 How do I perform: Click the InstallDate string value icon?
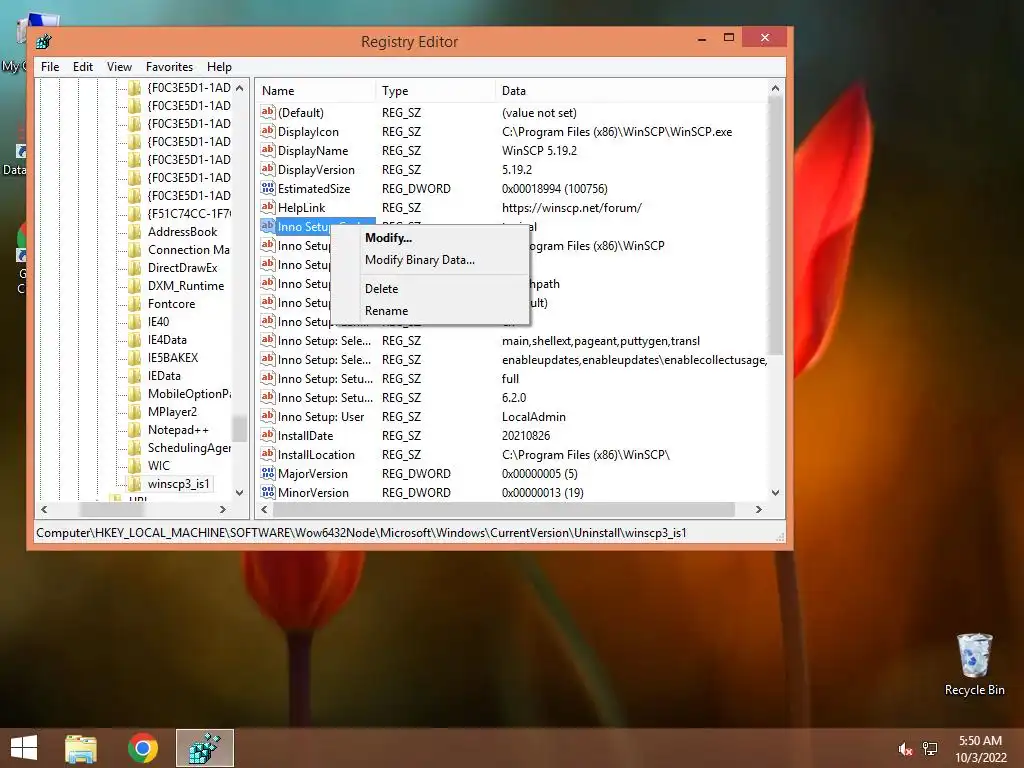click(x=268, y=435)
